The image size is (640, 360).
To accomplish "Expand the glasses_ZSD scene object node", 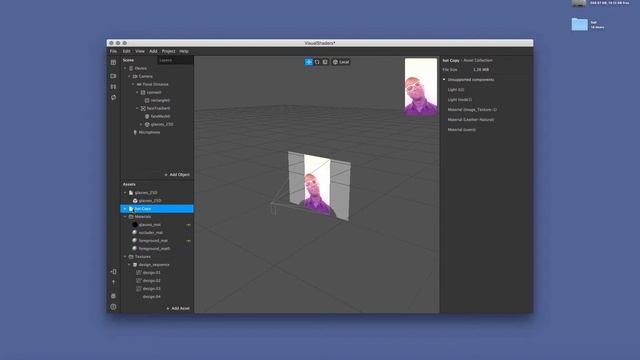I will point(141,124).
